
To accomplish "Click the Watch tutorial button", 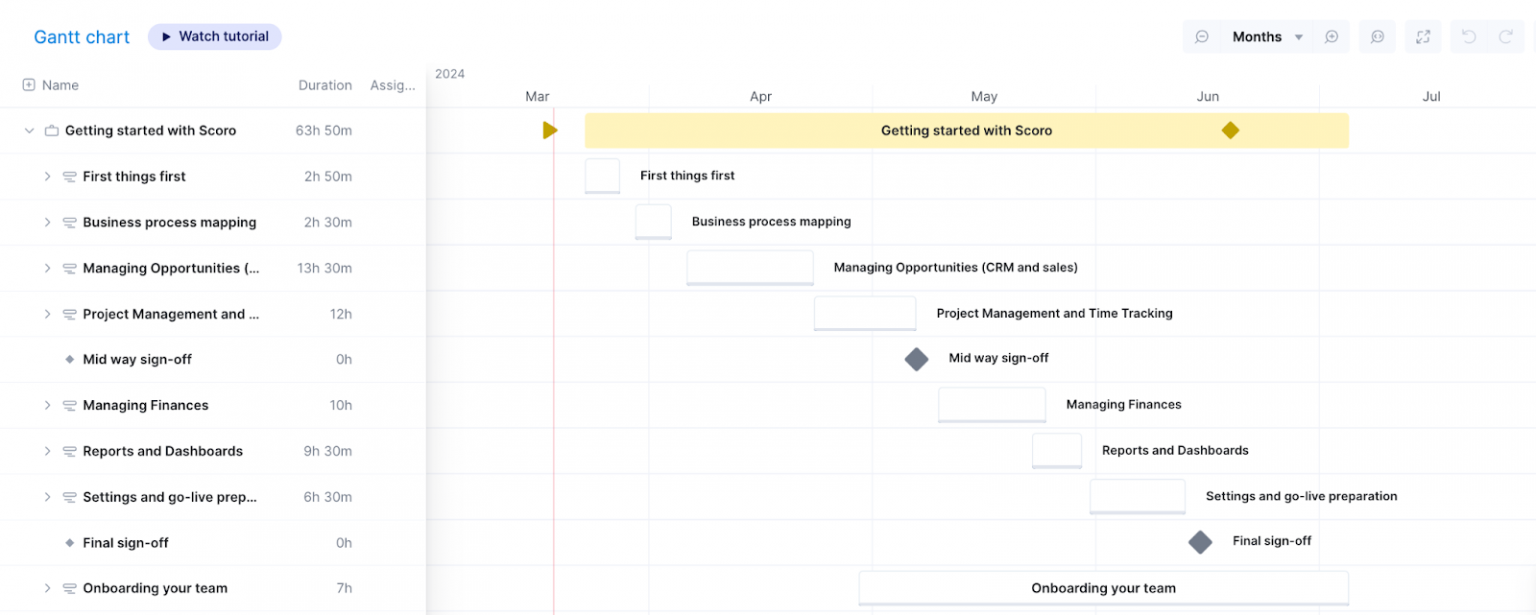I will click(x=215, y=37).
